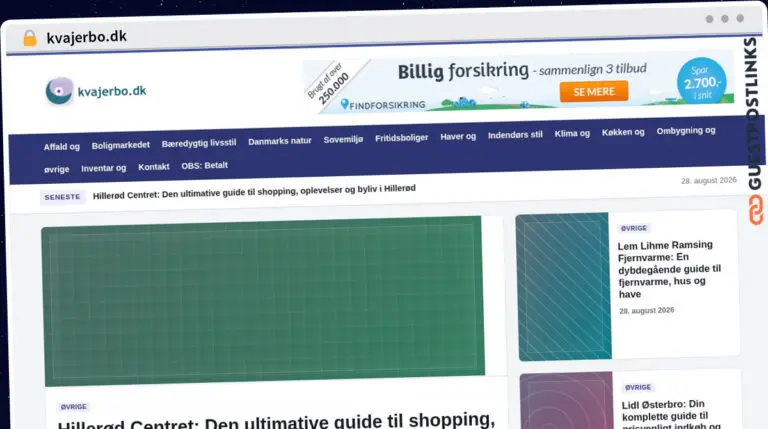Select the Sovemiljø navigation link

(x=343, y=140)
